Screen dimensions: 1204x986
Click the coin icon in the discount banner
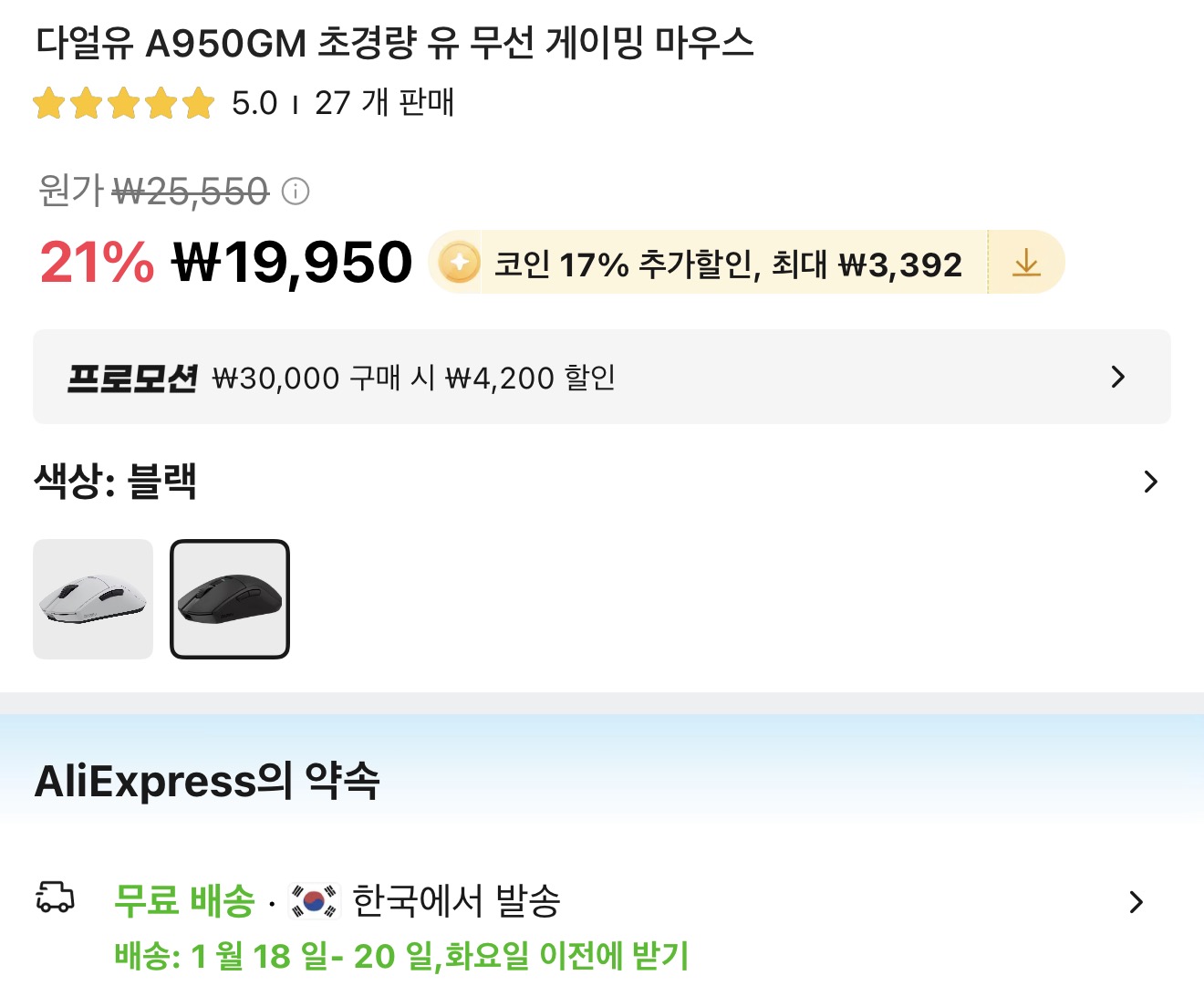[x=458, y=262]
